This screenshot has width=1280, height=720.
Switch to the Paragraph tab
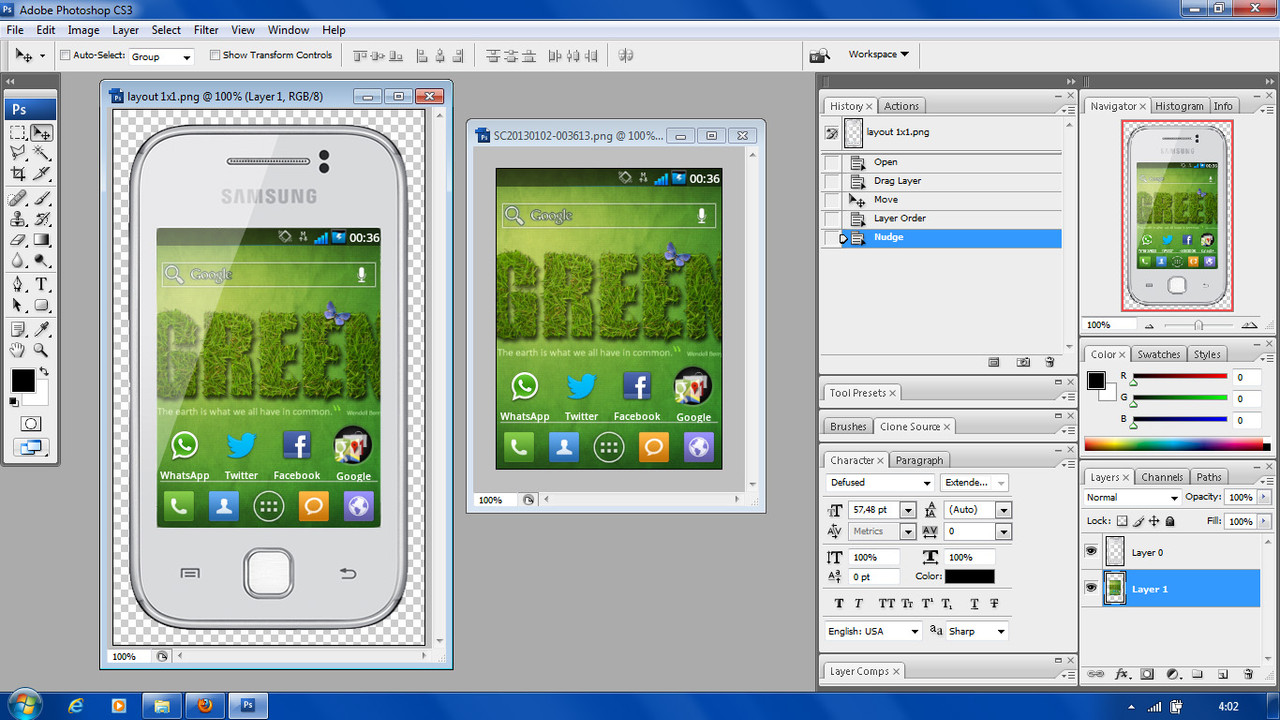(x=919, y=460)
